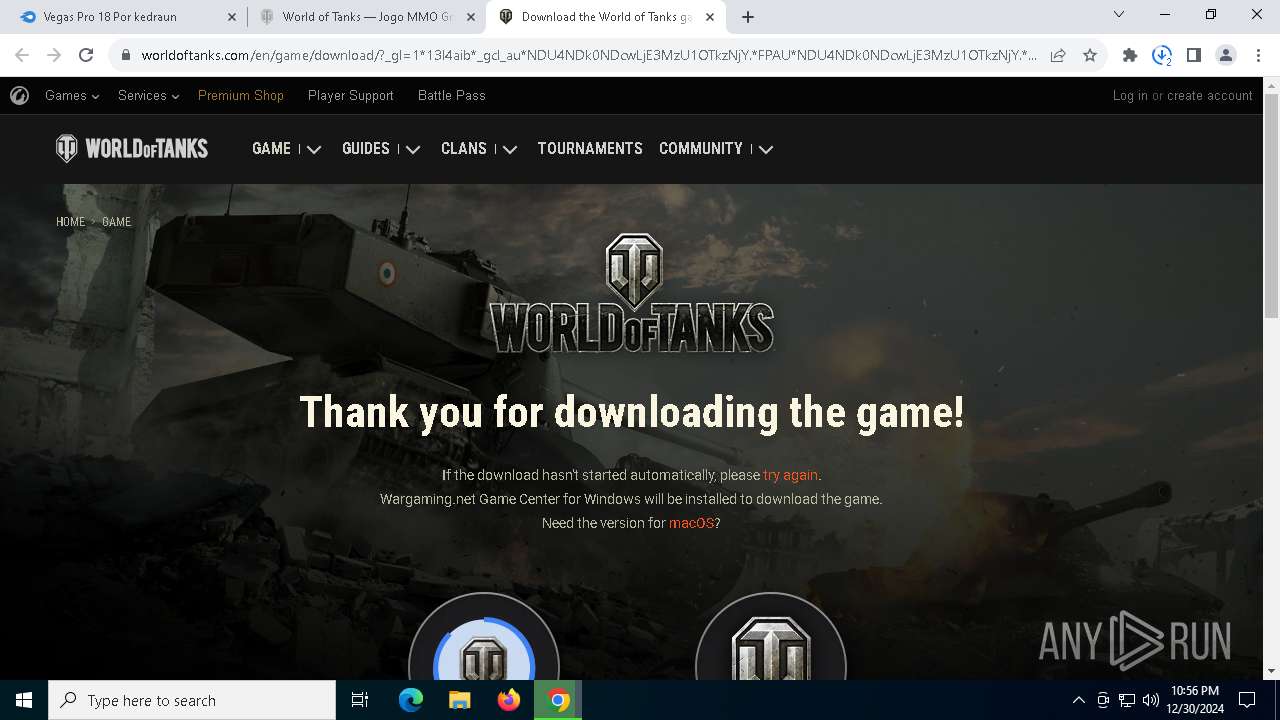Screen dimensions: 1280x720
Task: Close the World of Tanks Jogo MMO tab
Action: (471, 17)
